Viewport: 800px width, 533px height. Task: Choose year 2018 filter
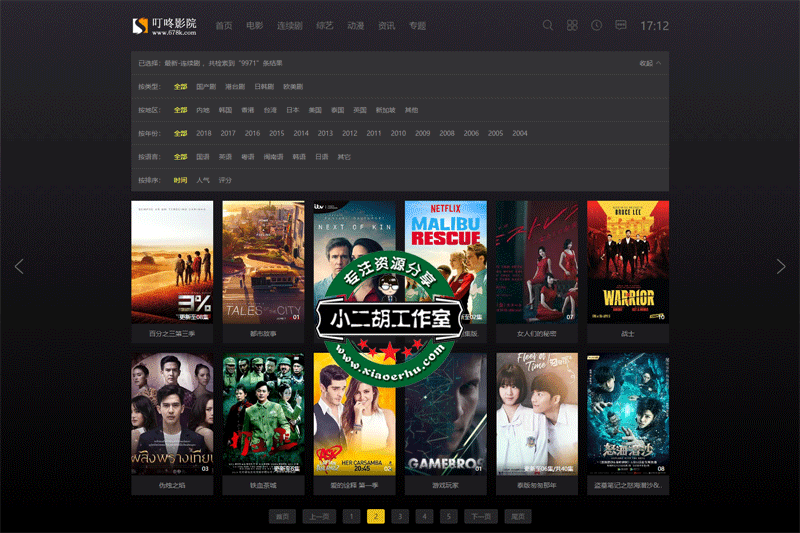(204, 133)
